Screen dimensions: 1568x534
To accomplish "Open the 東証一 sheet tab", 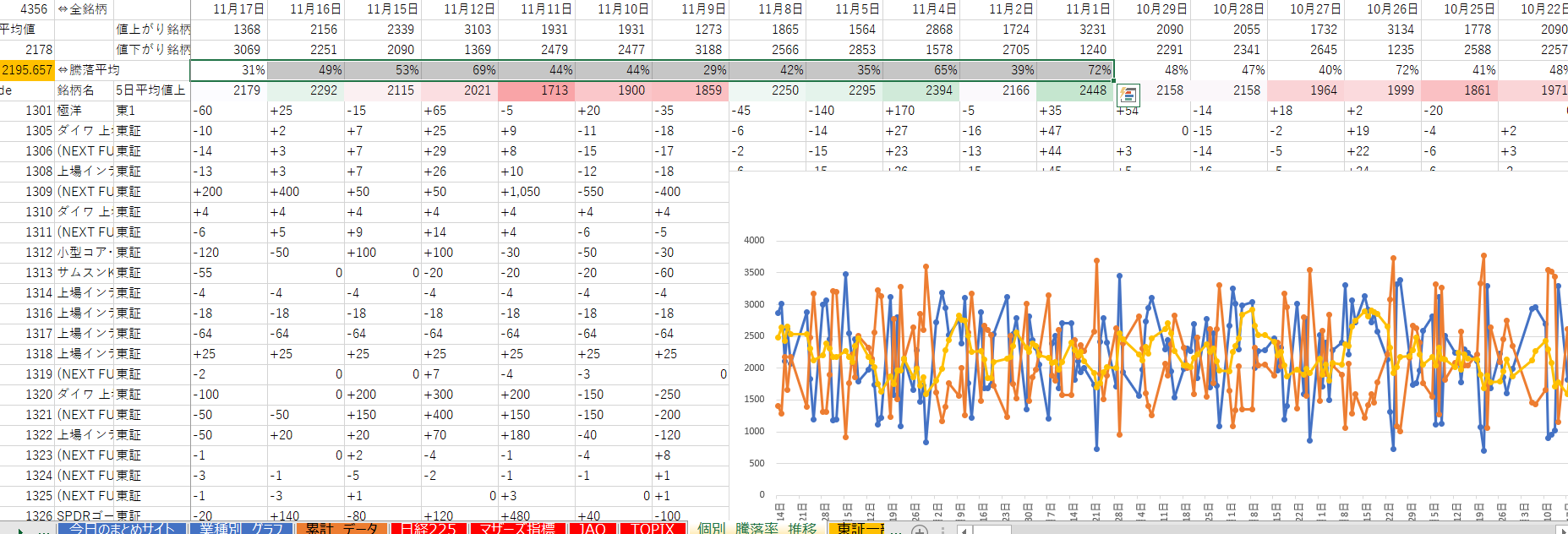I will point(858,528).
